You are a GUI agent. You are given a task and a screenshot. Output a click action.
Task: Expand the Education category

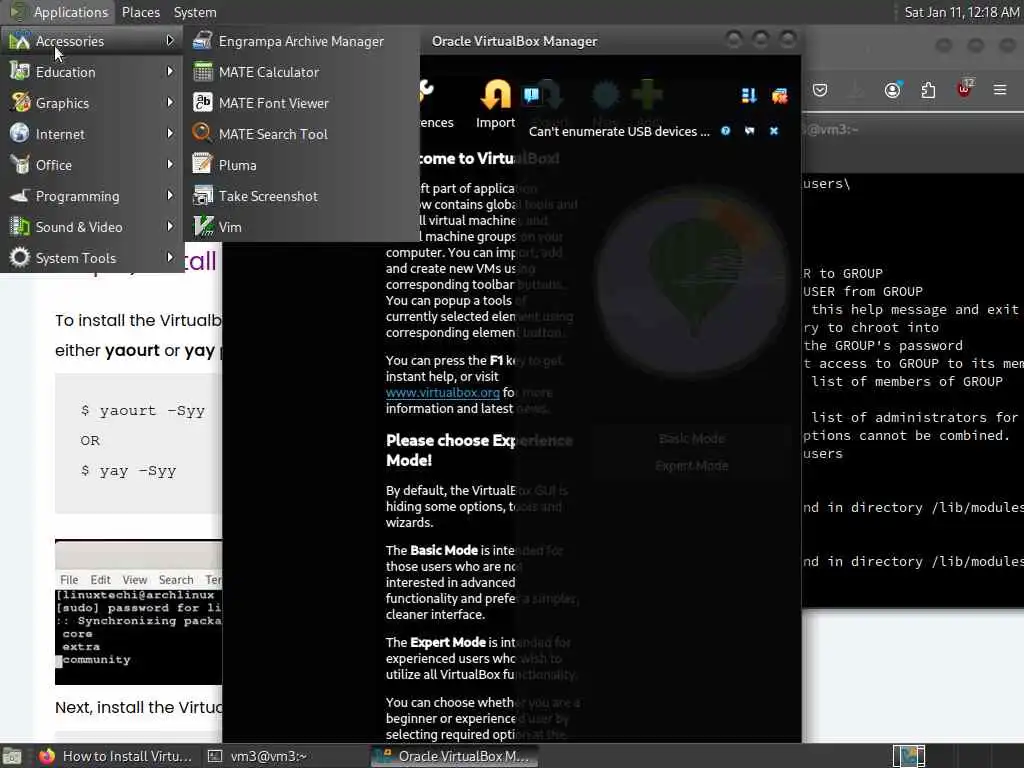coord(91,72)
